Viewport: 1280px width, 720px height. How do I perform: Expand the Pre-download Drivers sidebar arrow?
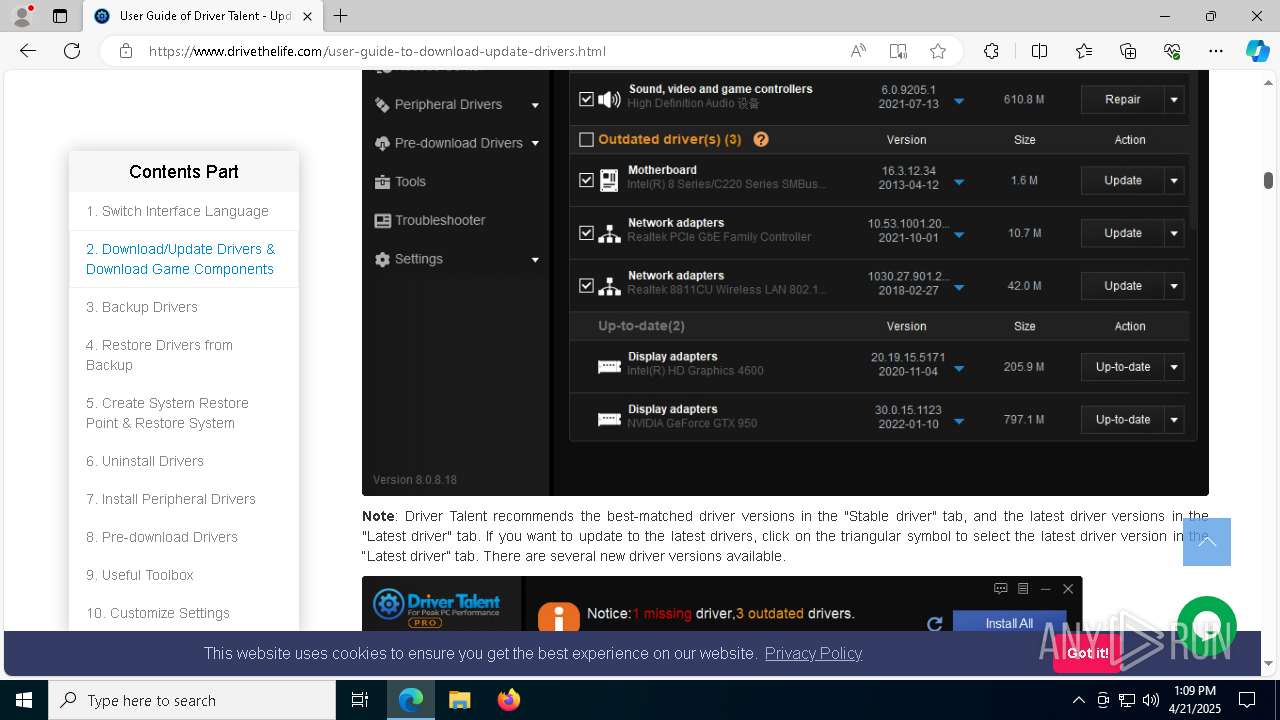click(535, 143)
